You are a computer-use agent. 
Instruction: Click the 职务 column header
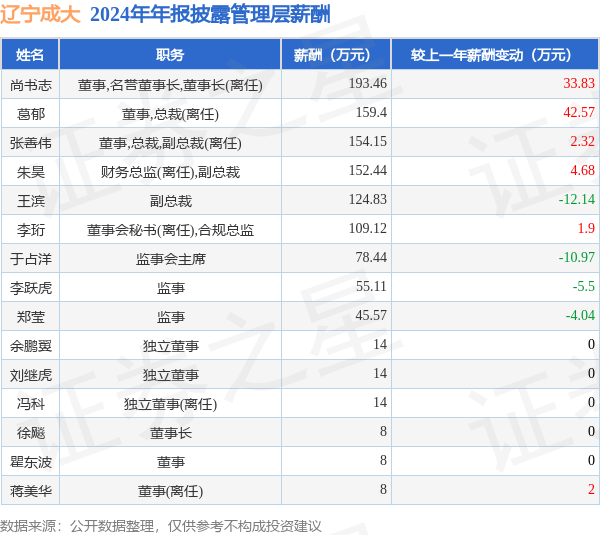pos(170,55)
